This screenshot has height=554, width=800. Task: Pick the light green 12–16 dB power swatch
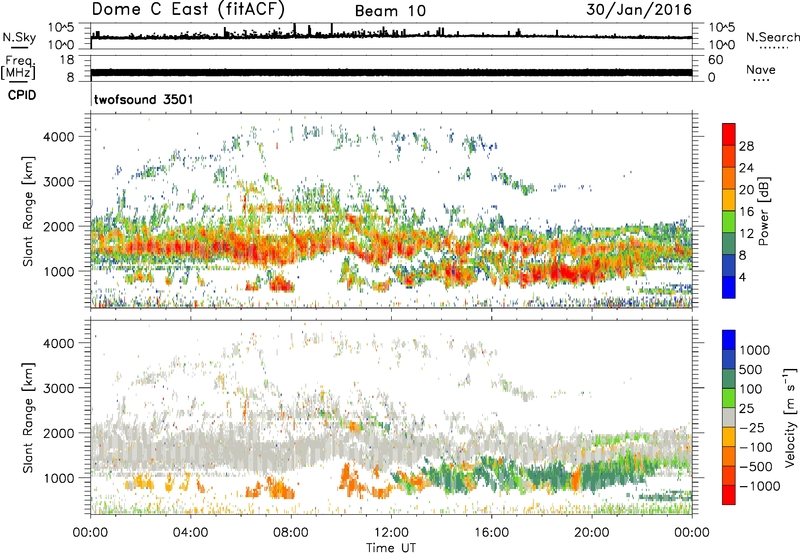[729, 222]
